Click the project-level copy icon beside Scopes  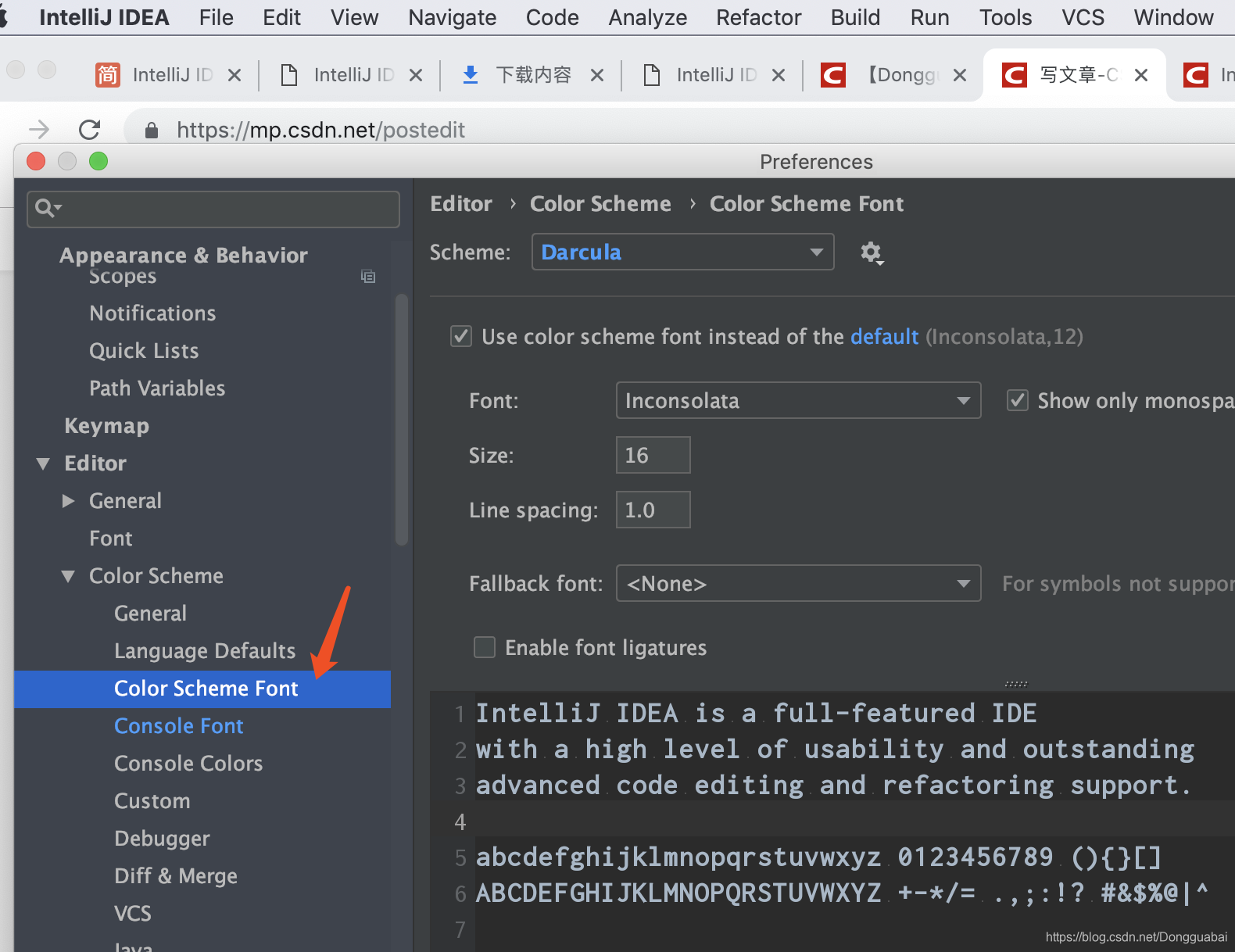pyautogui.click(x=367, y=276)
